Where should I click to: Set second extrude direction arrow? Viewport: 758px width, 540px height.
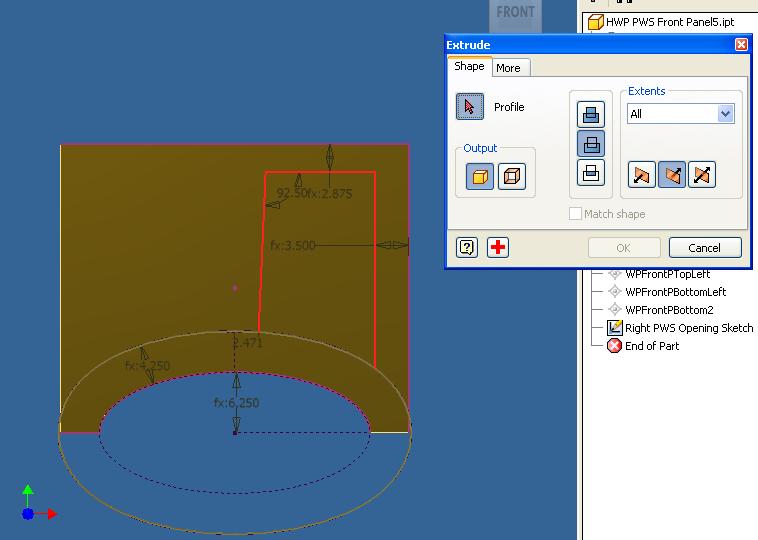point(671,175)
